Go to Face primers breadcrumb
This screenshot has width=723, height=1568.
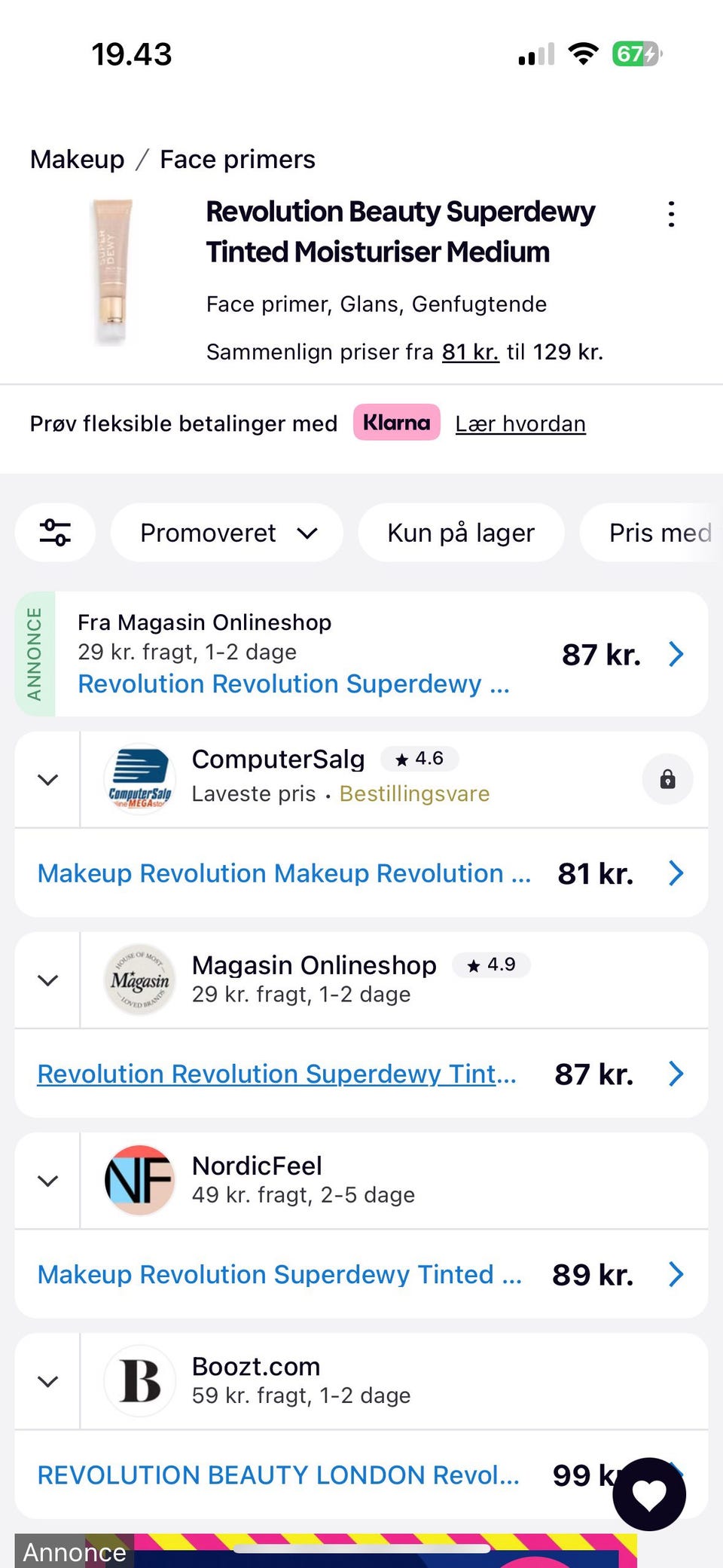click(237, 160)
